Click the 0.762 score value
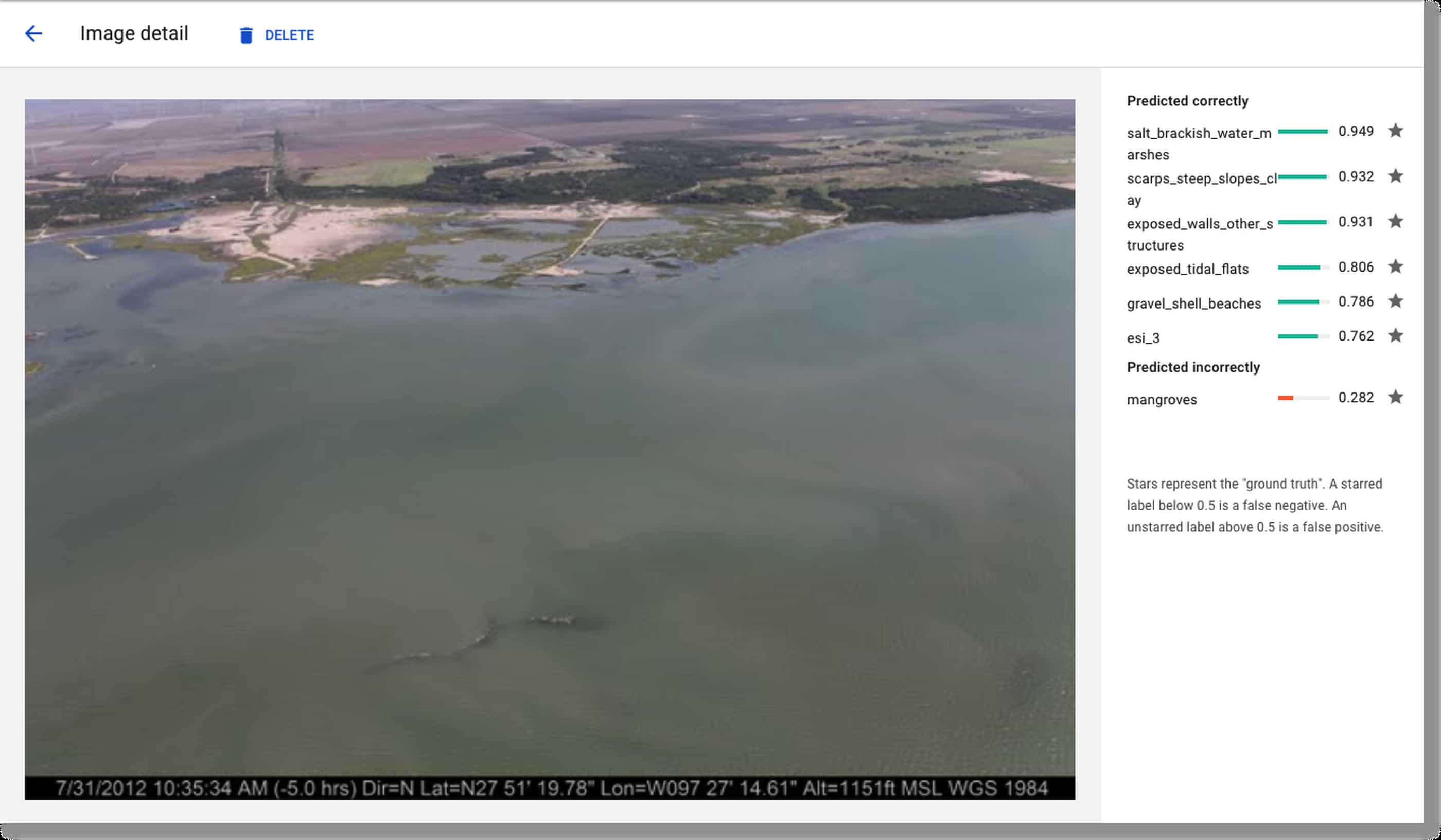Screen dimensions: 1441x840 [1356, 335]
